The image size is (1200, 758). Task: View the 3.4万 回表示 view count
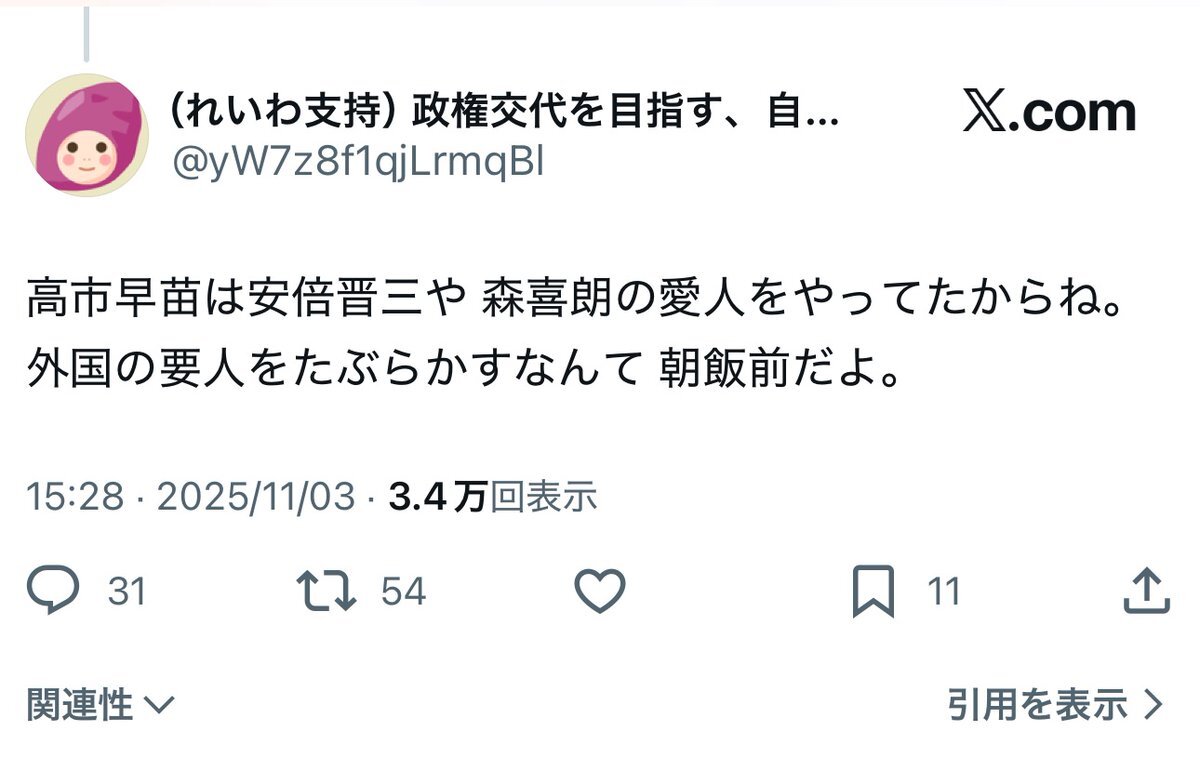pyautogui.click(x=493, y=496)
